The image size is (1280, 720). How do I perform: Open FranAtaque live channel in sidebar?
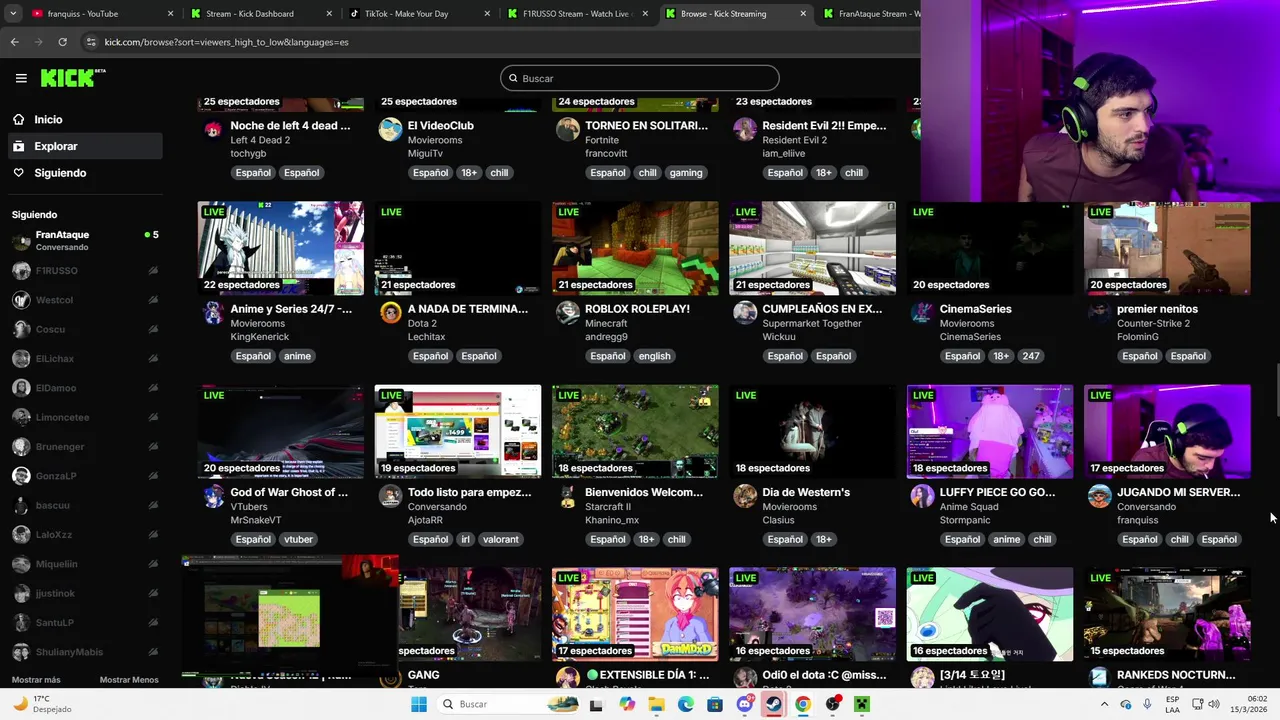tap(85, 241)
